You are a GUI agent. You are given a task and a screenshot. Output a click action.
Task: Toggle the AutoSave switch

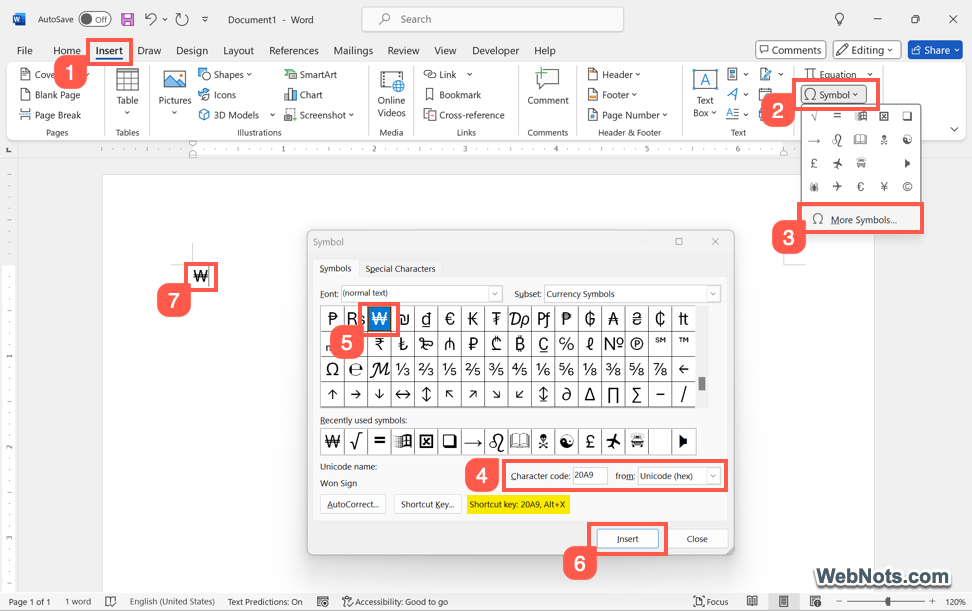click(x=94, y=19)
